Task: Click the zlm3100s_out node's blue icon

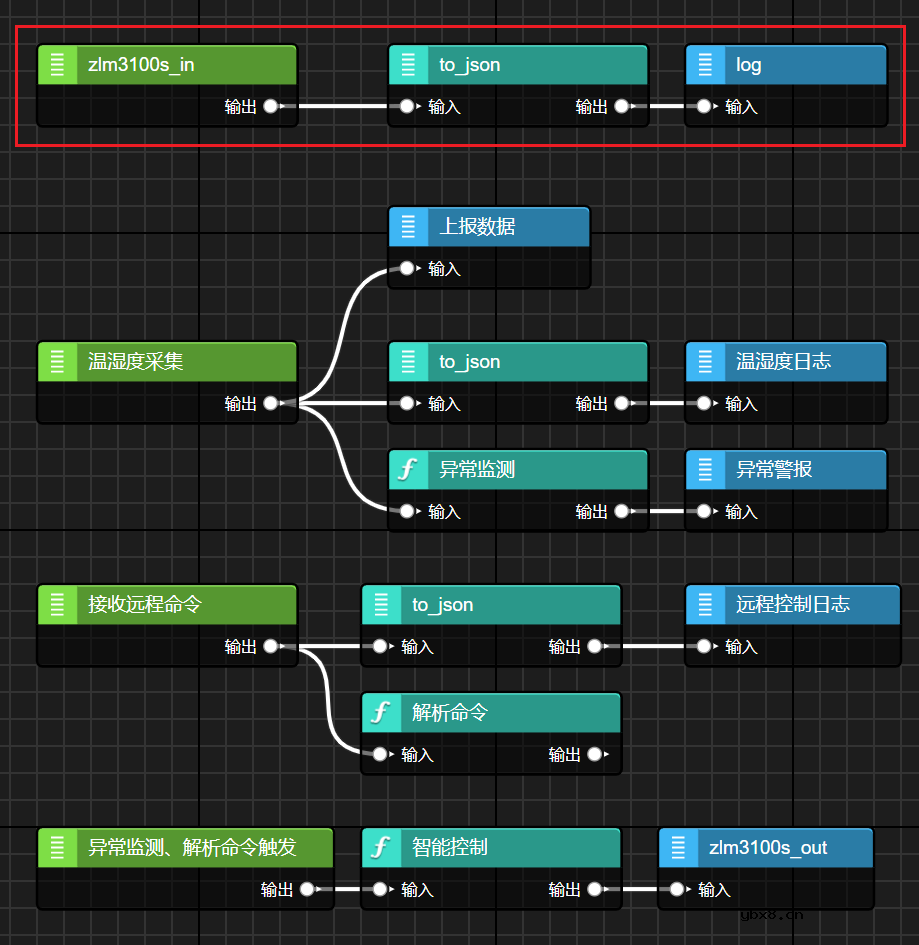Action: tap(679, 848)
